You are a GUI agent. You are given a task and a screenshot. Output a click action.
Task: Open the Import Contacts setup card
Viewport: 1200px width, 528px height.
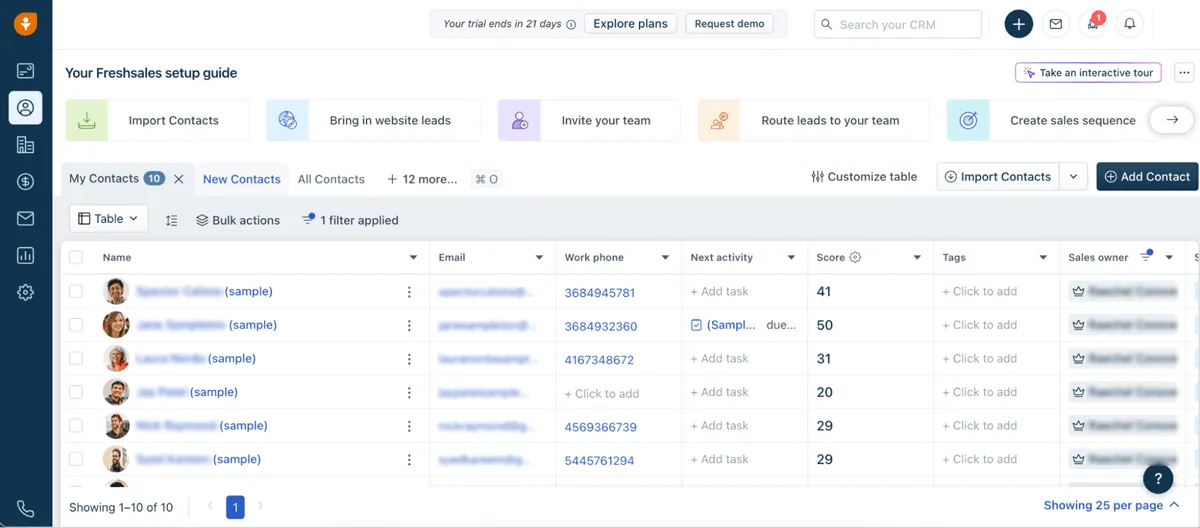click(x=157, y=120)
